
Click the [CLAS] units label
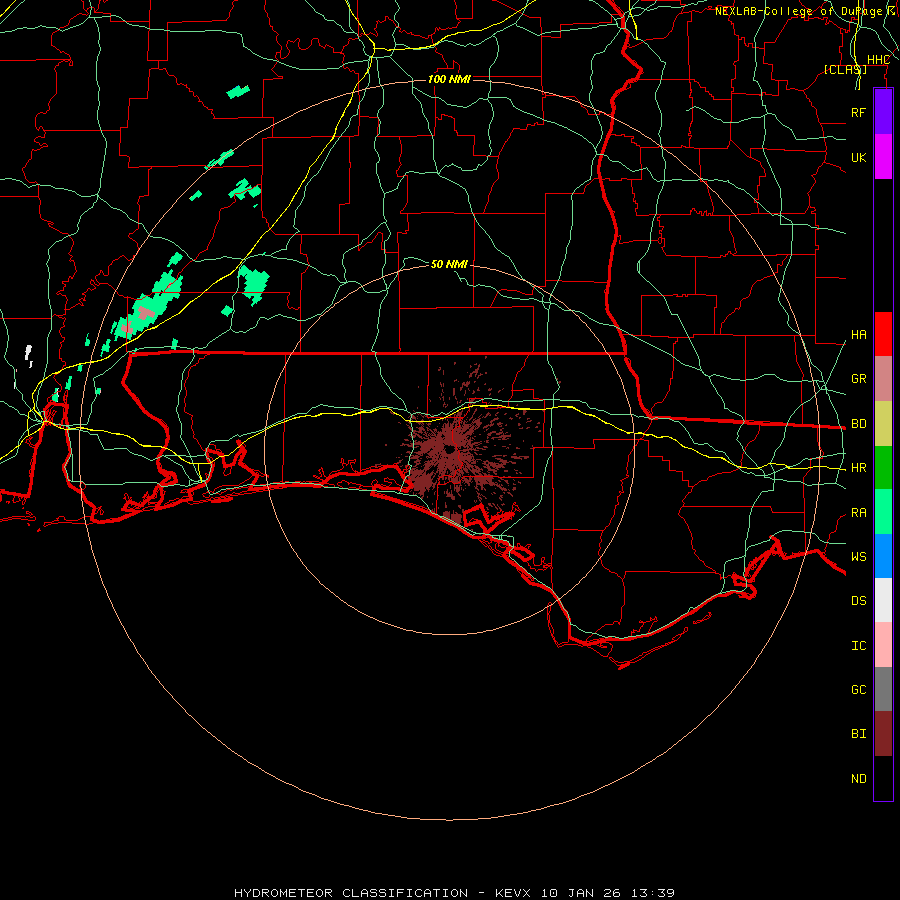pyautogui.click(x=845, y=69)
